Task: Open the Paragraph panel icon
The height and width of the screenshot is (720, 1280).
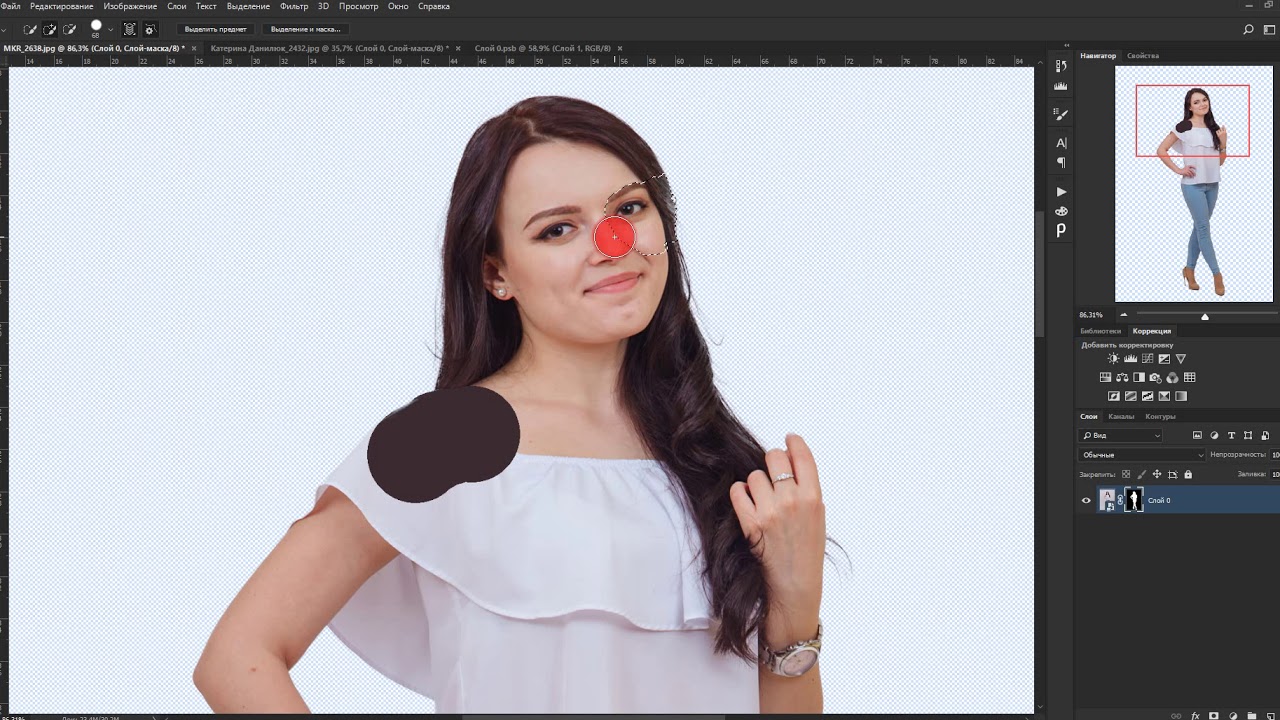Action: point(1061,162)
